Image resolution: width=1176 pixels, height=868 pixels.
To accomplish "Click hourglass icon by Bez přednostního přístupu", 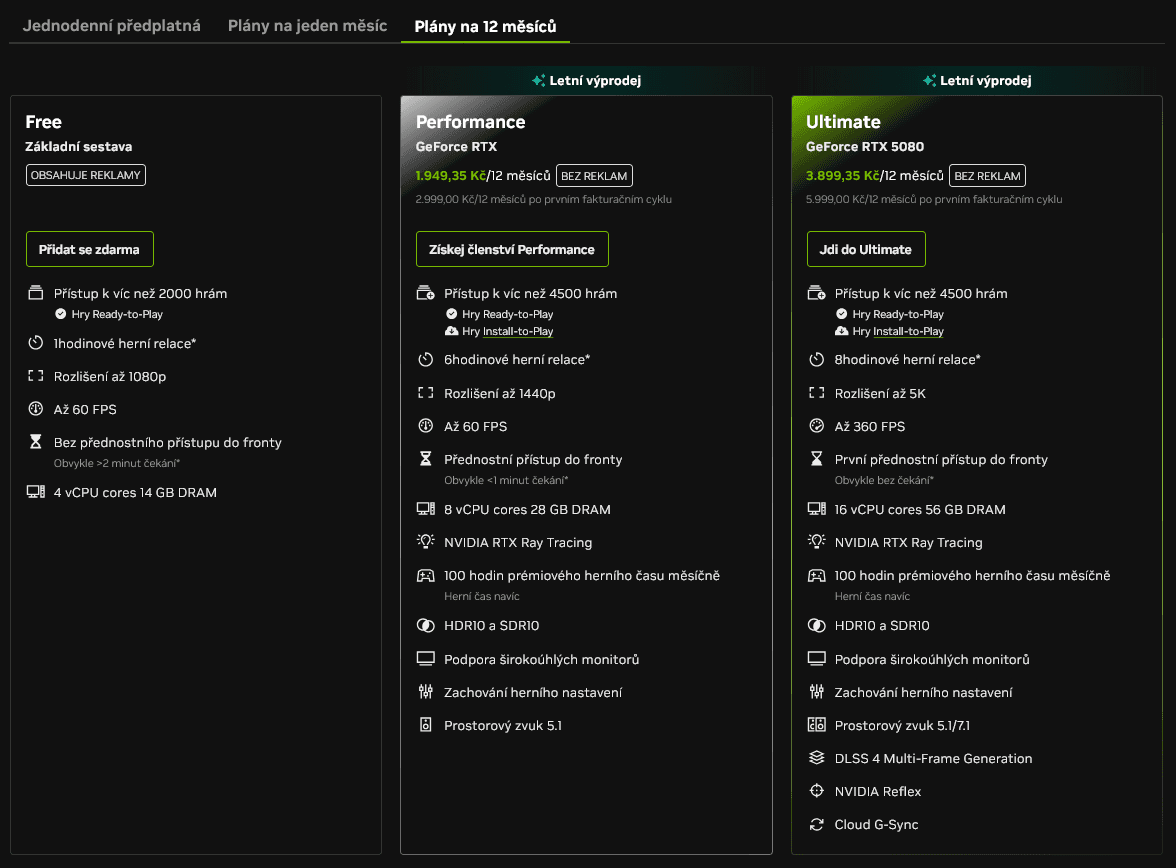I will [x=35, y=442].
